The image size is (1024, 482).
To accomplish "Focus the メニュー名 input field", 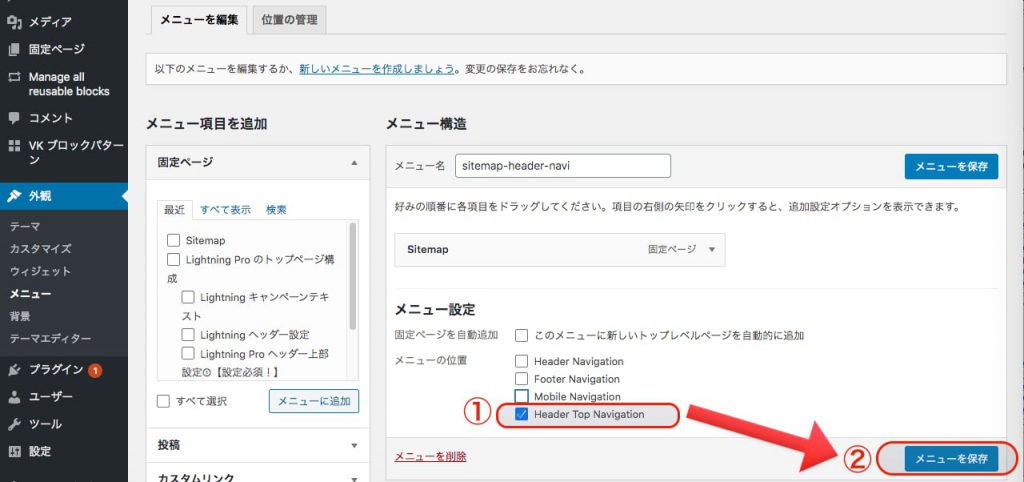I will (563, 166).
